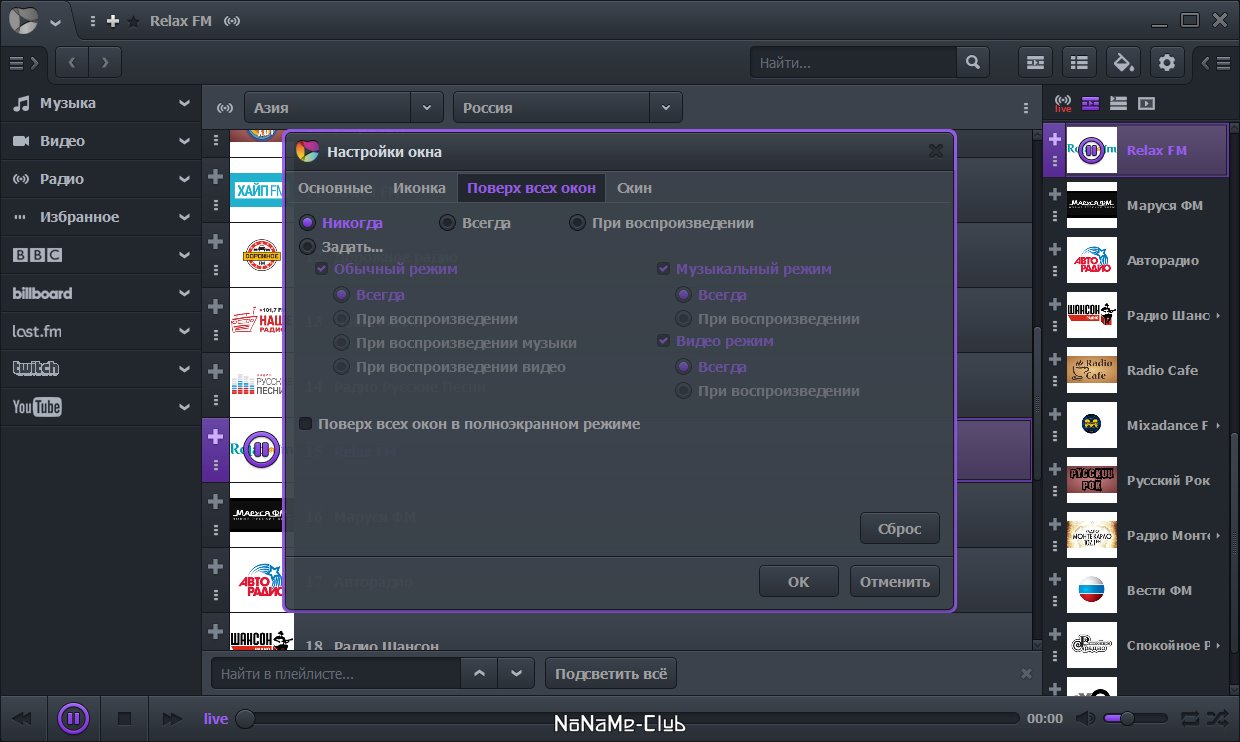The height and width of the screenshot is (742, 1240).
Task: Add Авторадио with plus icon in right panel
Action: click(1054, 249)
